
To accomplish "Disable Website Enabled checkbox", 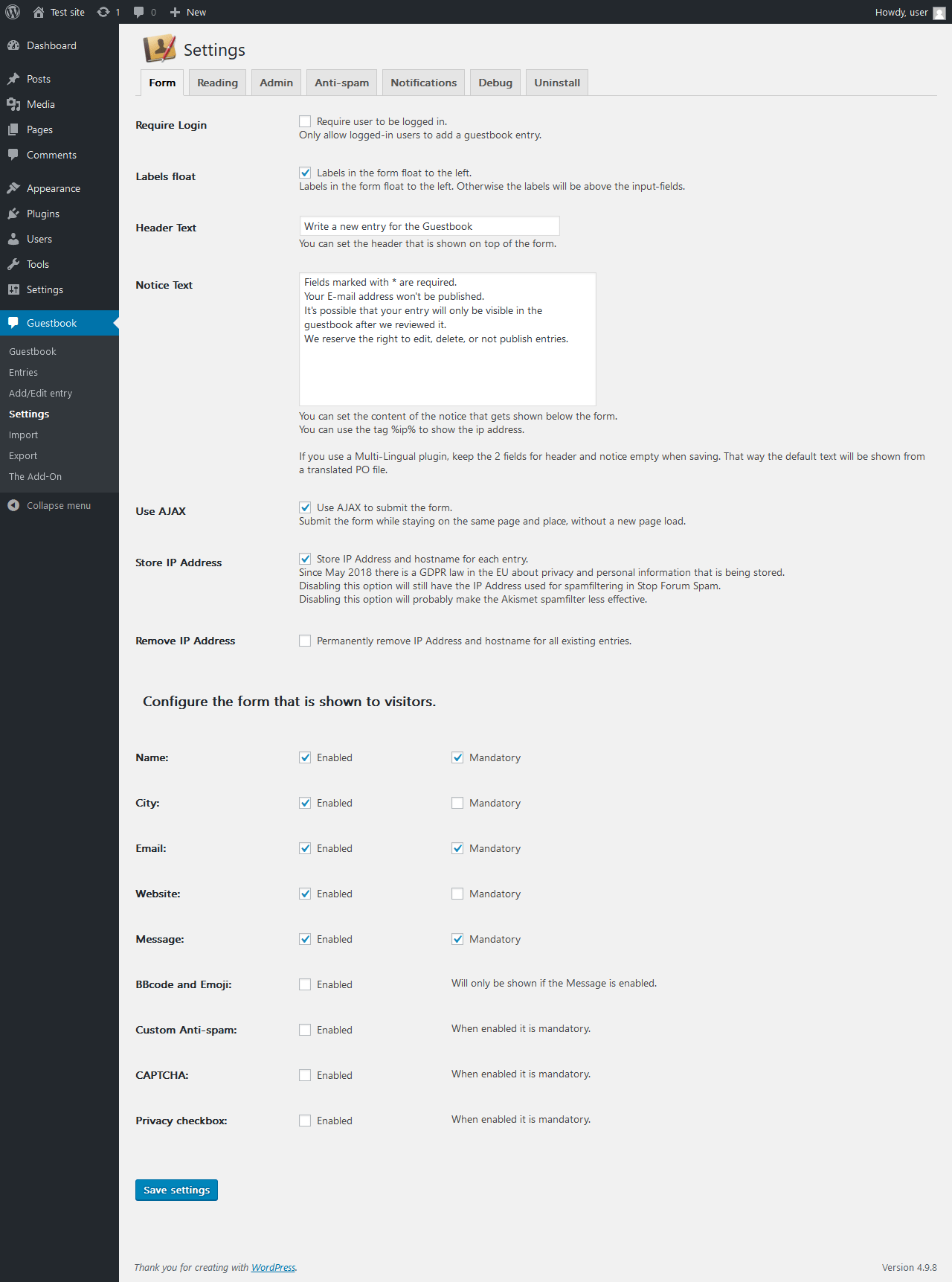I will click(x=305, y=894).
